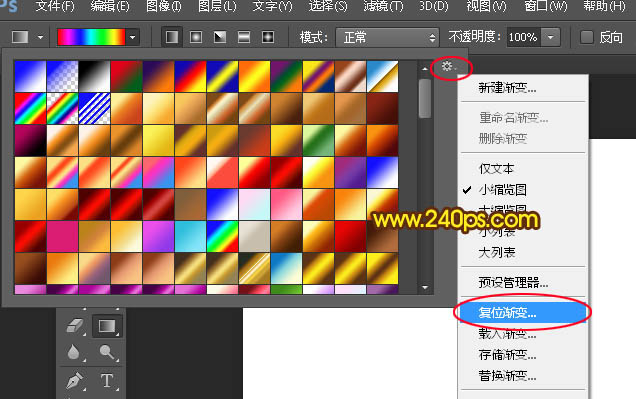This screenshot has width=636, height=399.
Task: Select the reflected gradient style button
Action: click(x=244, y=37)
